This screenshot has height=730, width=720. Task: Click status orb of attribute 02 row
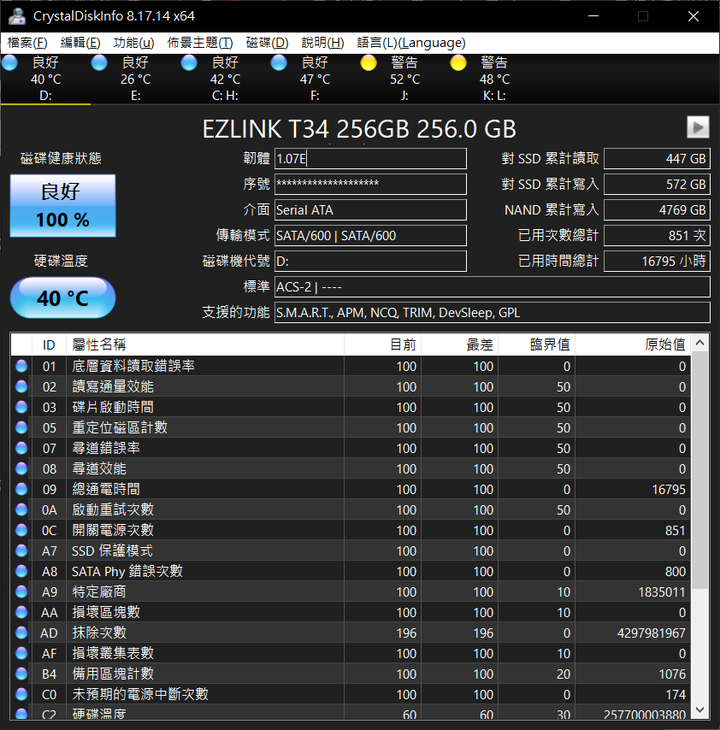tap(21, 386)
